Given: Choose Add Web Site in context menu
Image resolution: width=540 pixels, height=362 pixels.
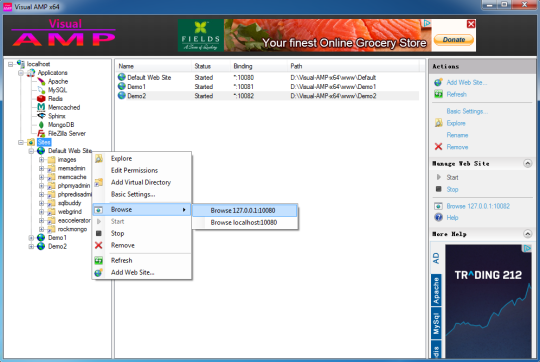Looking at the screenshot, I should tap(142, 272).
